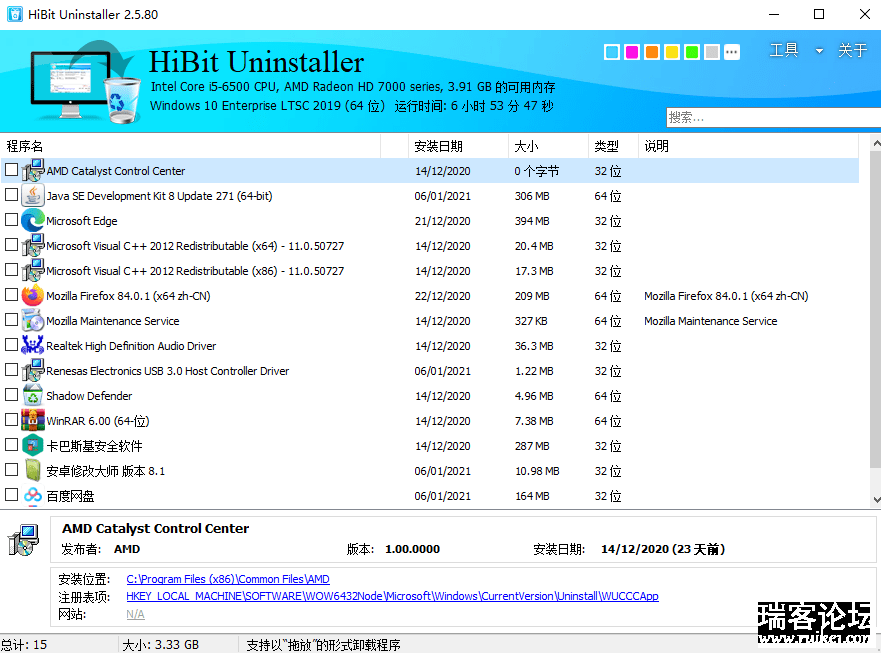881x653 pixels.
Task: Click the 搜索 search input field
Action: (774, 117)
